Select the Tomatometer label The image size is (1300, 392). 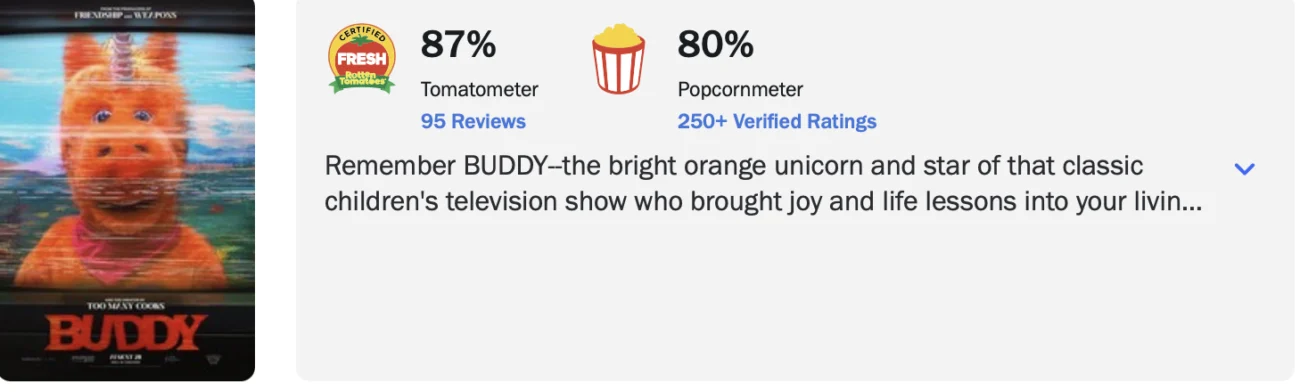tap(479, 89)
